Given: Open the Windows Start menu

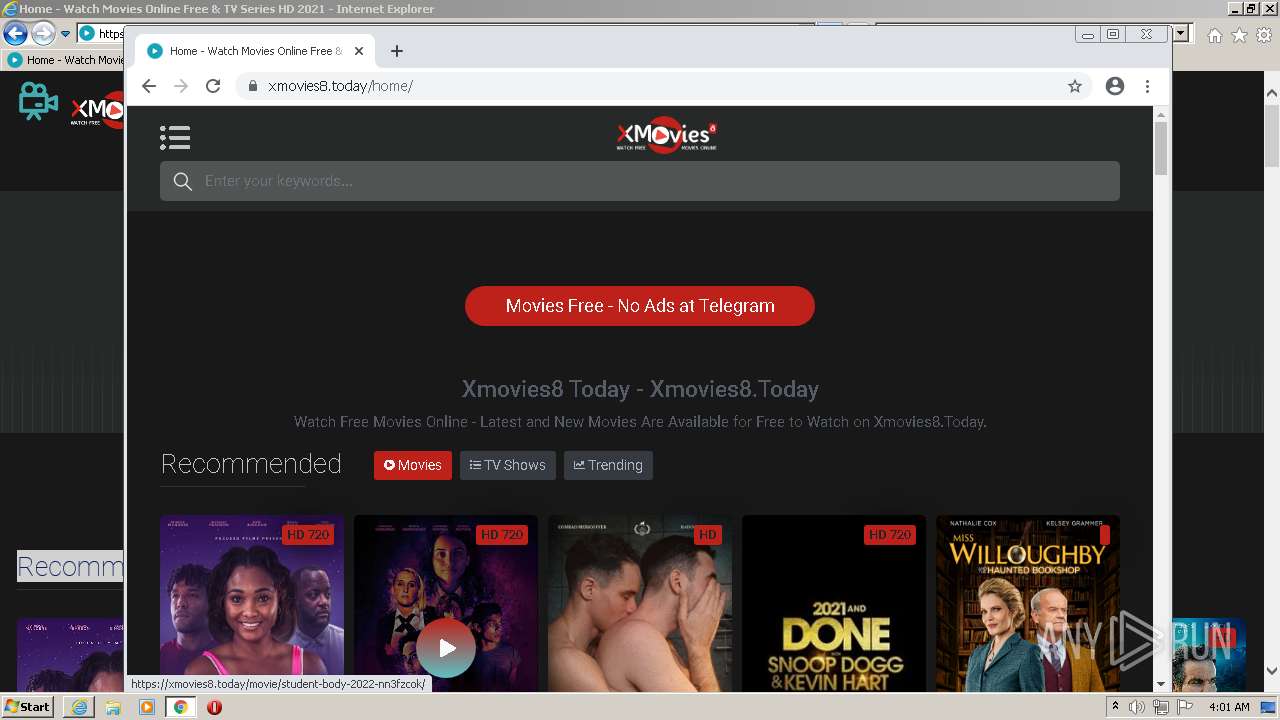Looking at the screenshot, I should 28,706.
